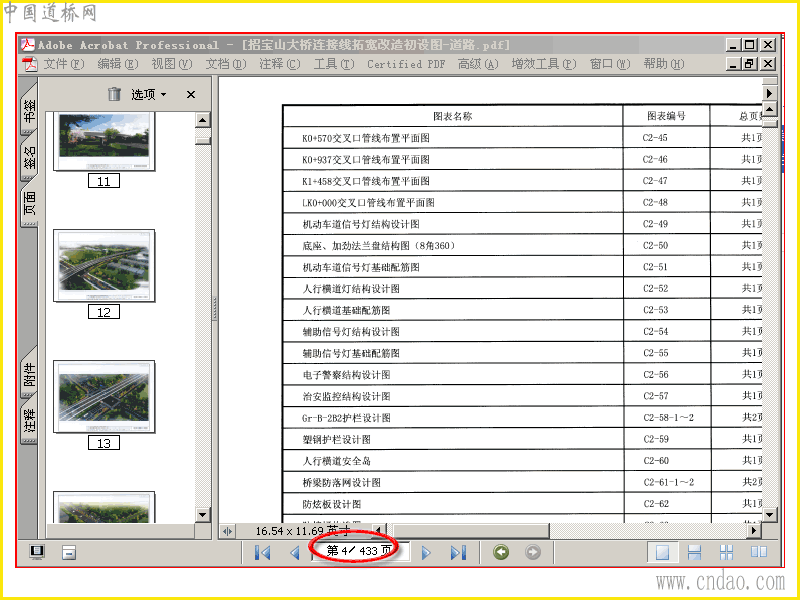The width and height of the screenshot is (800, 600).
Task: Go to previous page arrow
Action: coord(294,553)
